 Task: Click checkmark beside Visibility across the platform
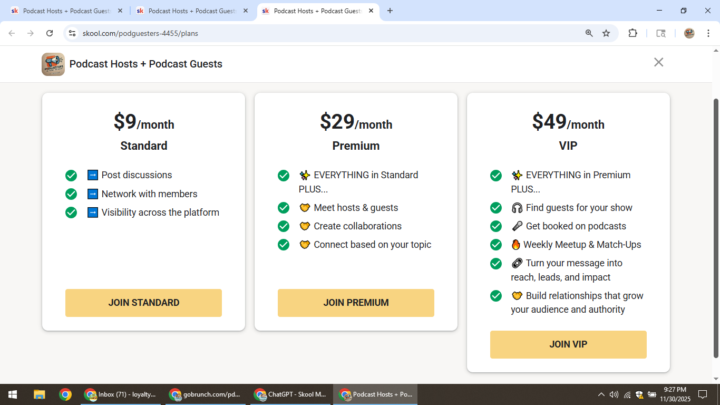[71, 213]
